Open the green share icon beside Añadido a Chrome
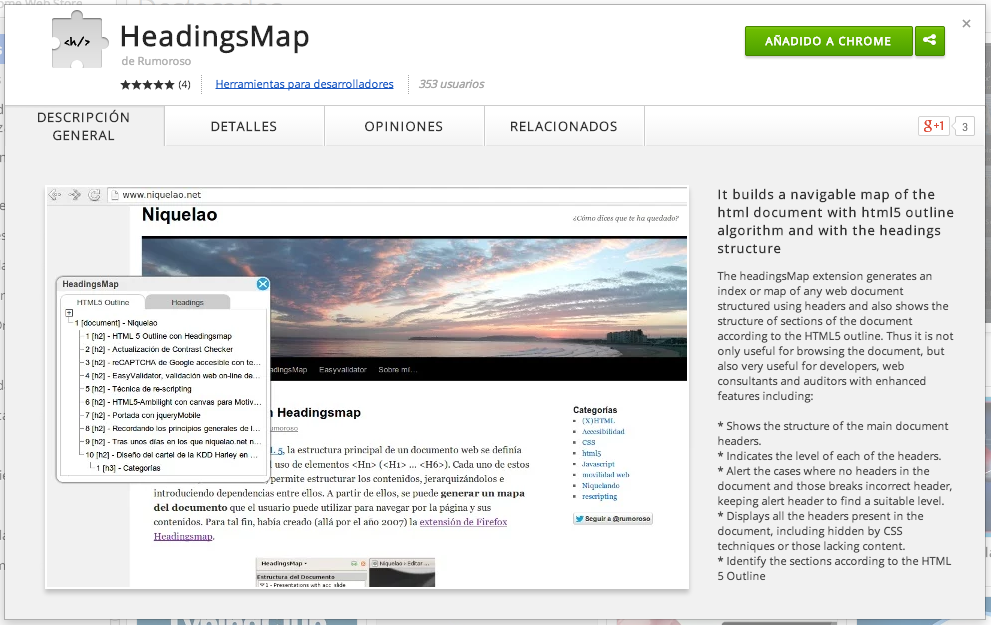991x625 pixels. tap(929, 43)
